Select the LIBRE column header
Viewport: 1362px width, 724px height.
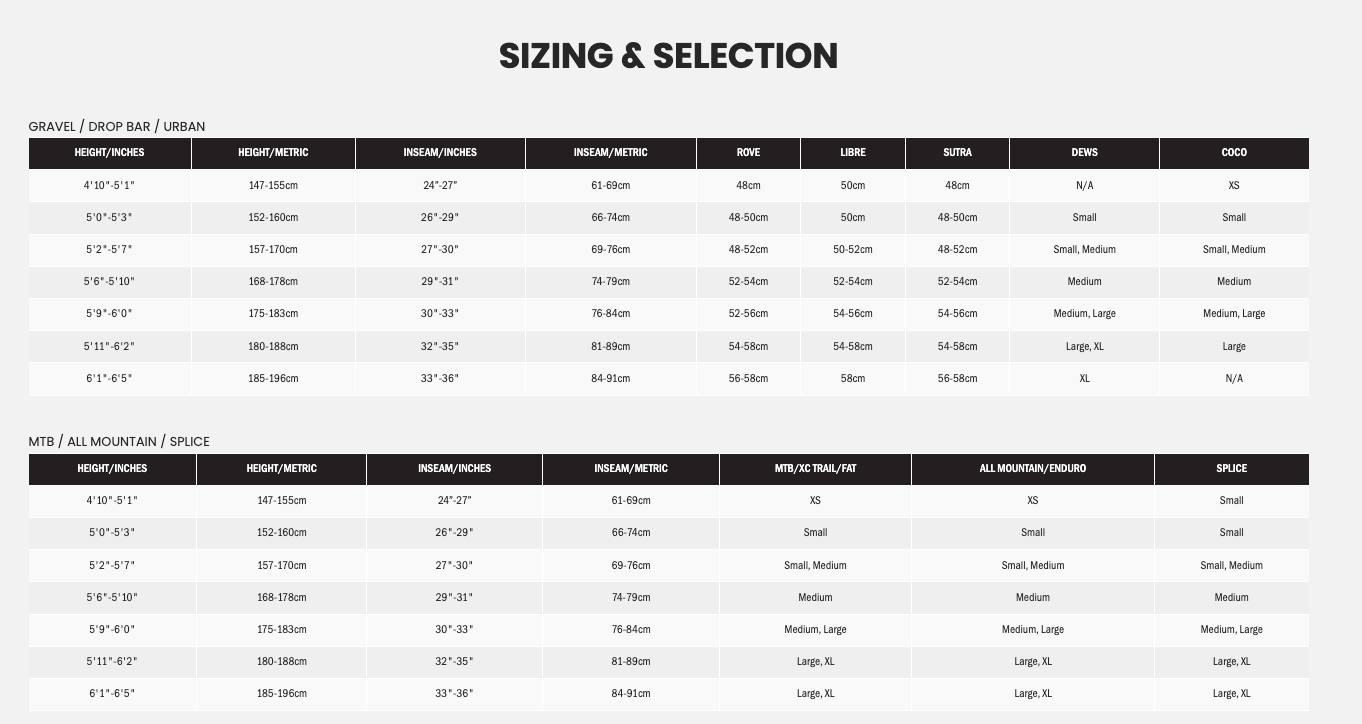(853, 153)
